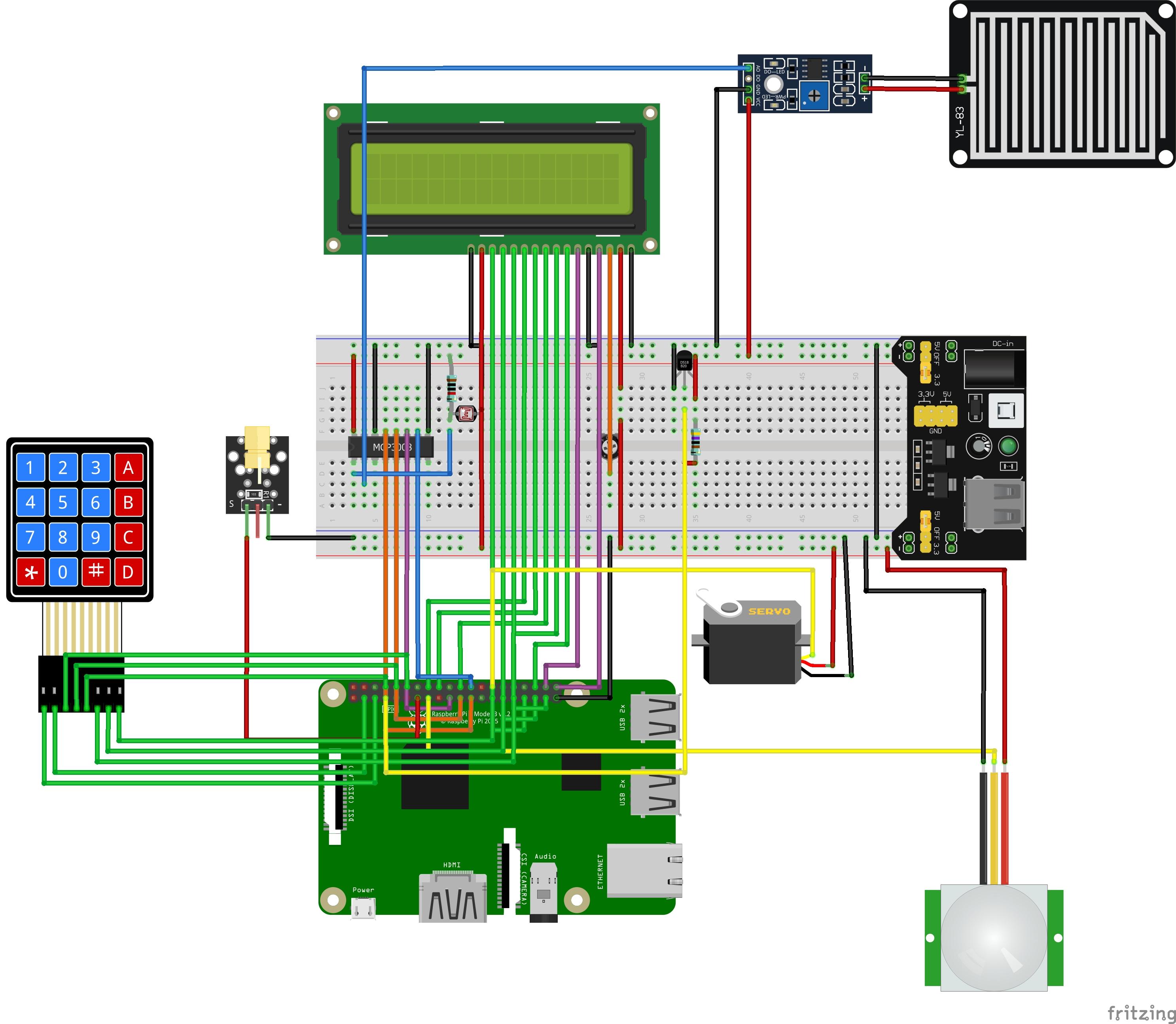Screen dimensions: 1176x1024
Task: Click the red keypad key B
Action: [128, 503]
